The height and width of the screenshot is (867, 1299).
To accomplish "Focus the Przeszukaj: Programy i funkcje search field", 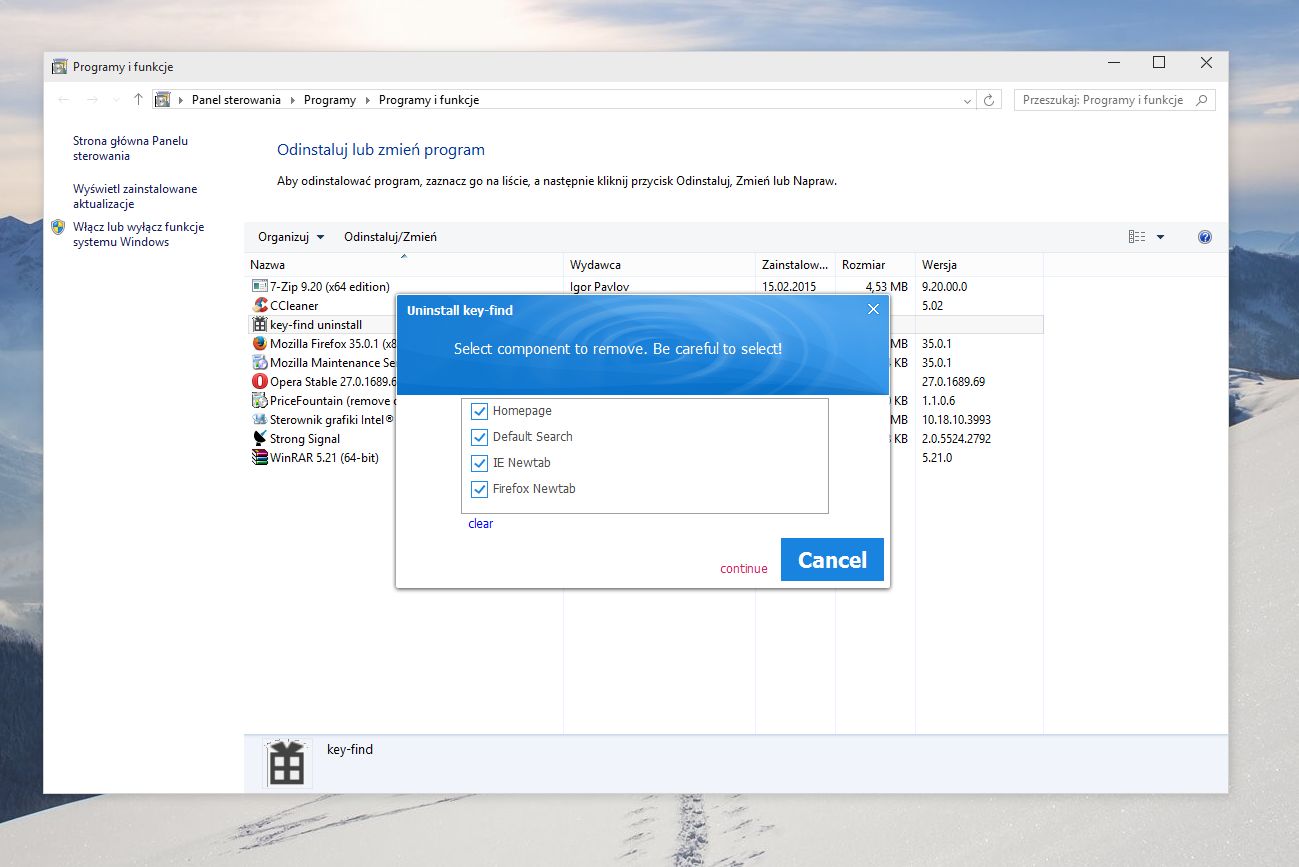I will (1115, 100).
